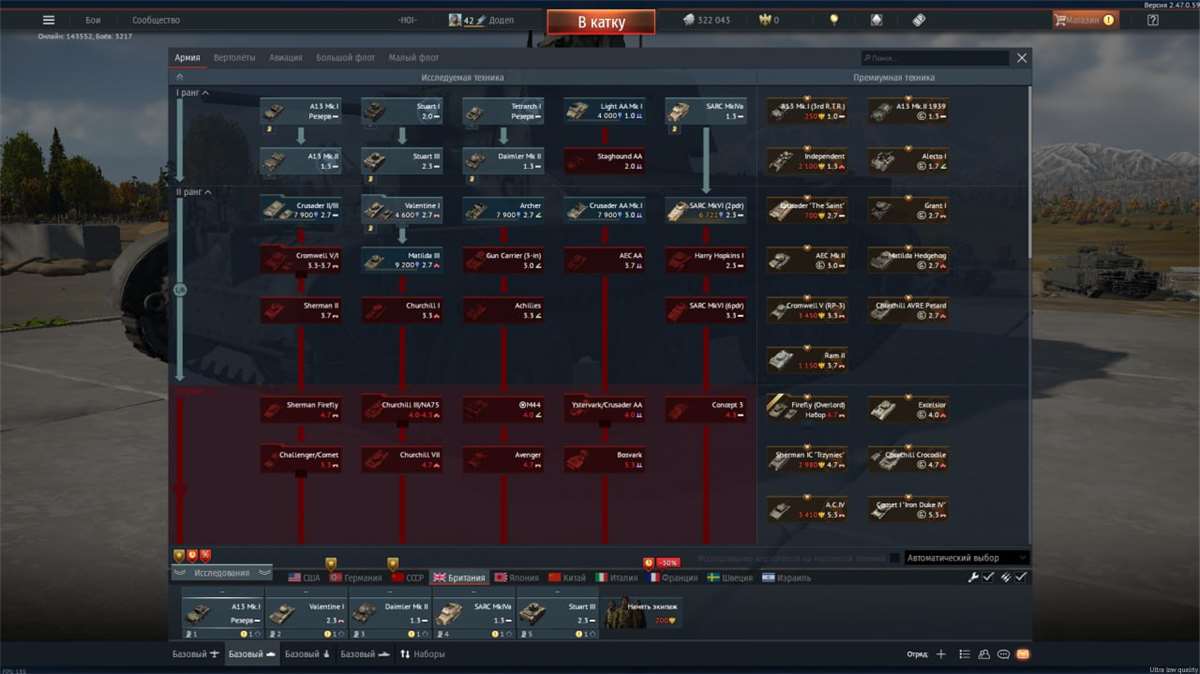
Task: Expand the slot handle above the SARC MkIVa crew
Action: pyautogui.click(x=474, y=592)
